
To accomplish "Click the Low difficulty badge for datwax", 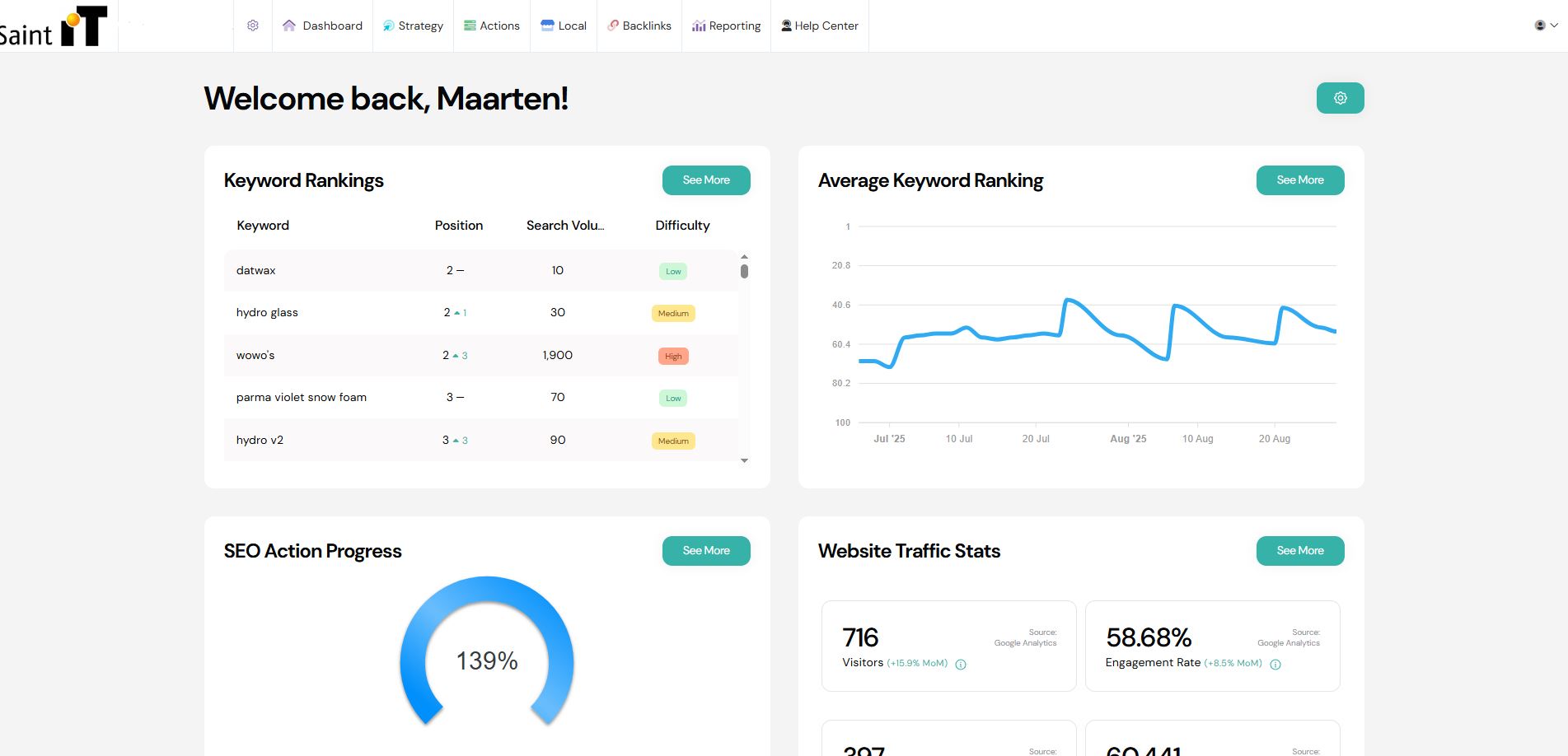I will click(x=673, y=271).
